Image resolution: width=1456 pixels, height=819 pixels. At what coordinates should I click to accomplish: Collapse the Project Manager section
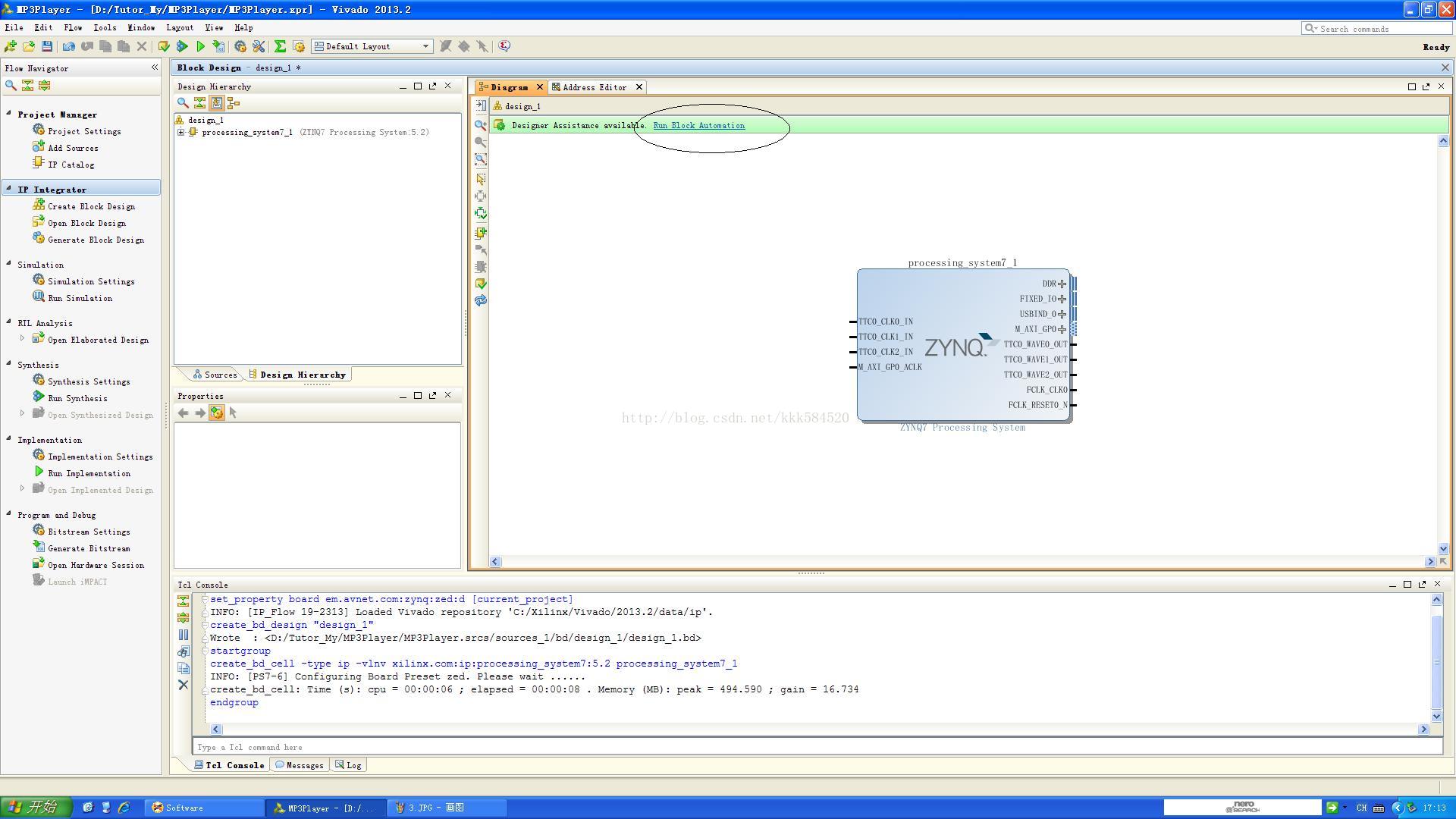click(9, 114)
